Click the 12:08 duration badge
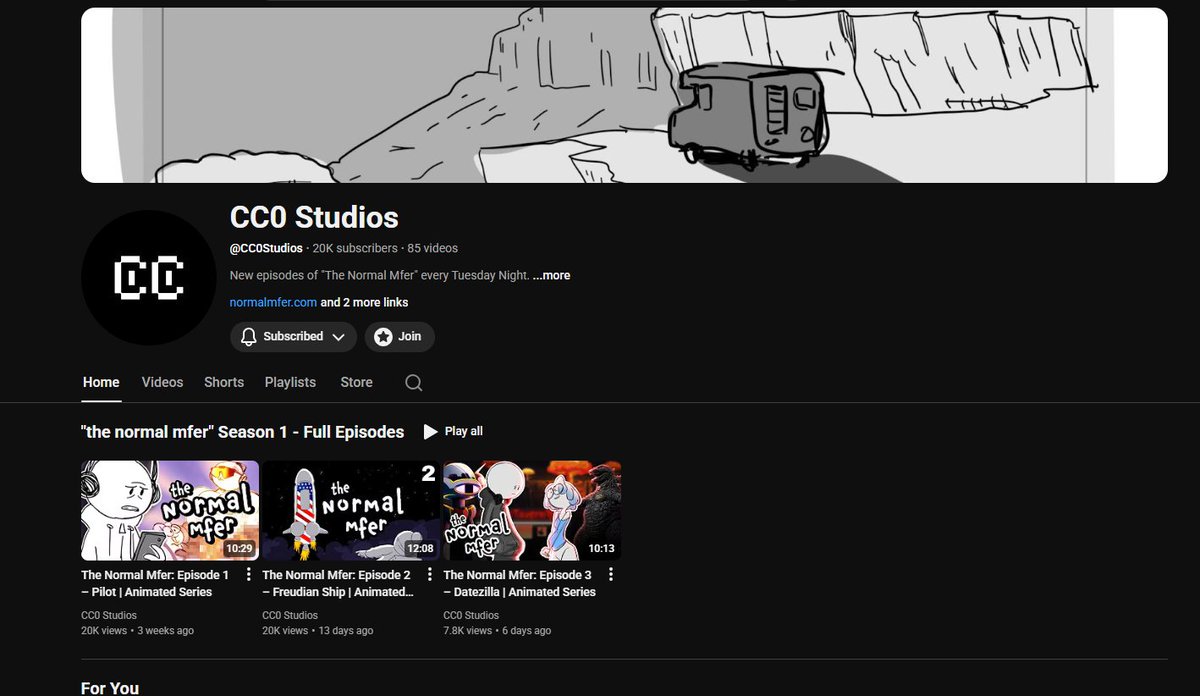Viewport: 1200px width, 696px height. coord(420,549)
